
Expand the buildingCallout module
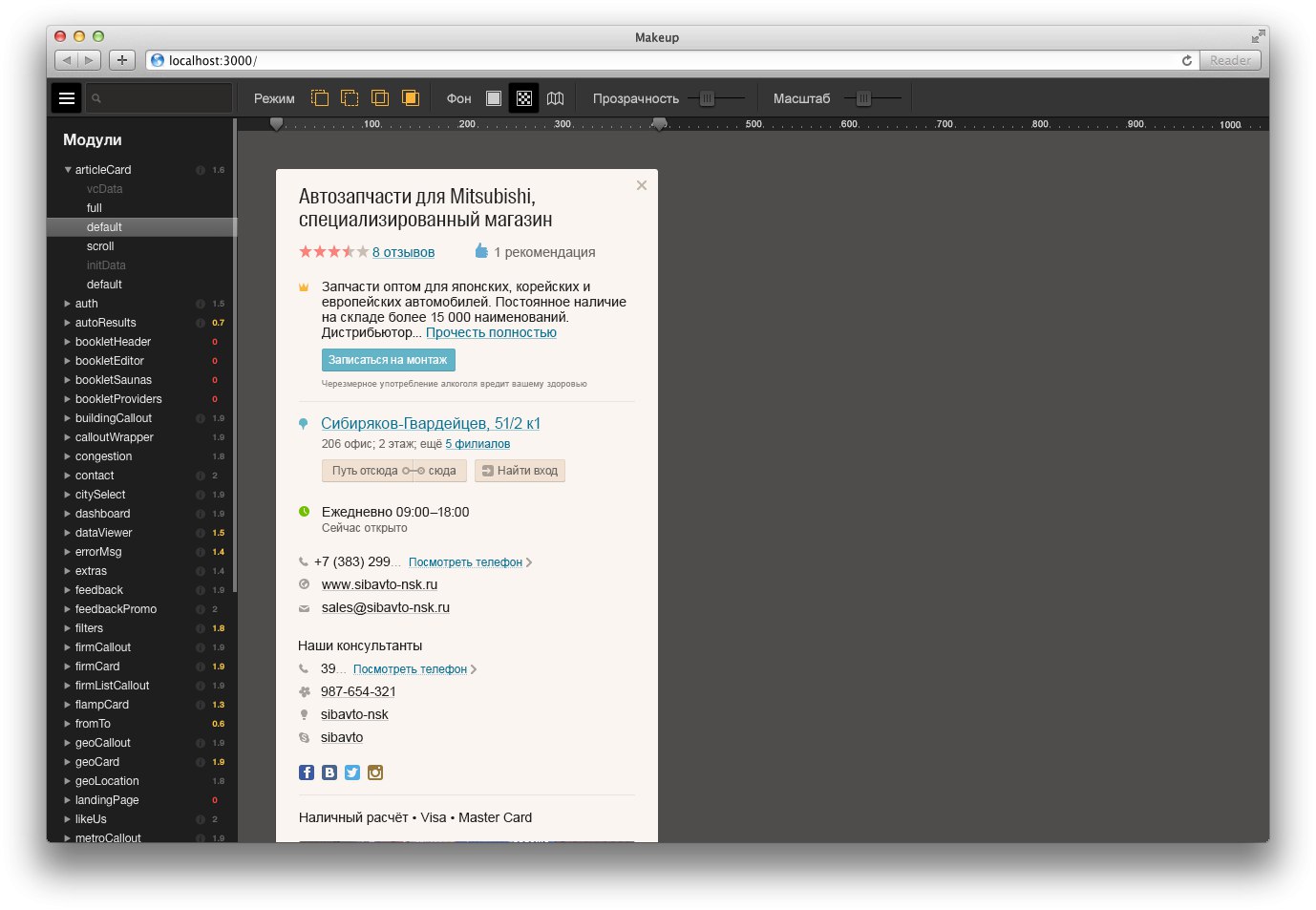[67, 418]
